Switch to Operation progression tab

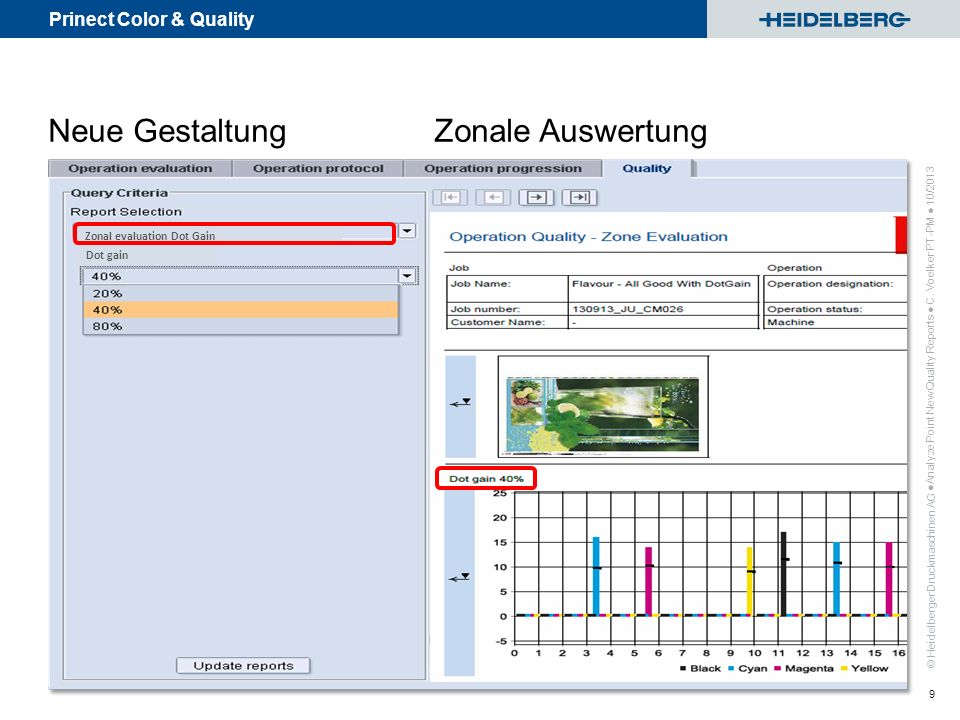click(x=503, y=168)
